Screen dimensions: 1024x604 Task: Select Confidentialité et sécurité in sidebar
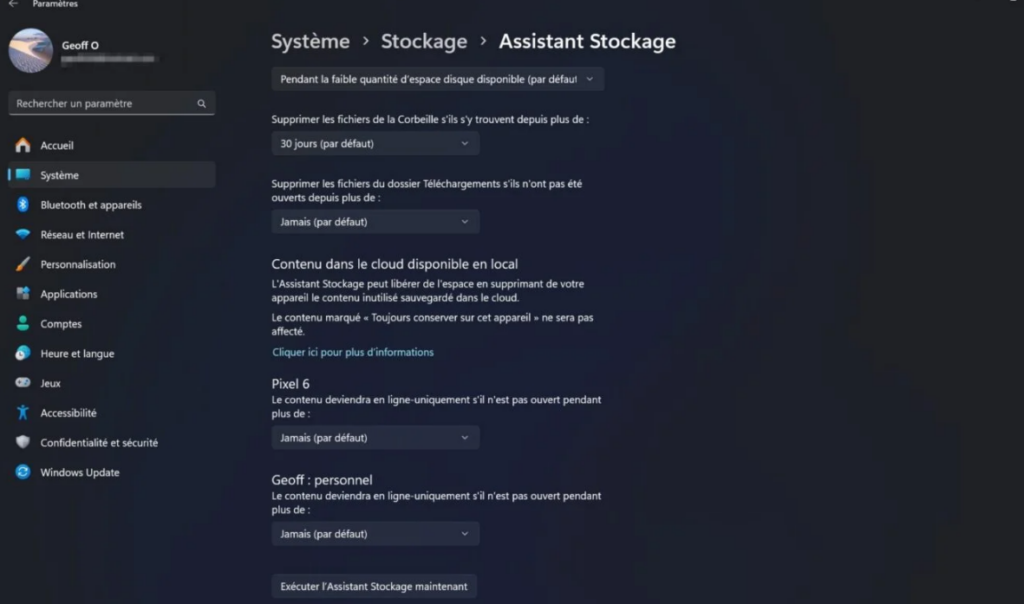point(99,443)
